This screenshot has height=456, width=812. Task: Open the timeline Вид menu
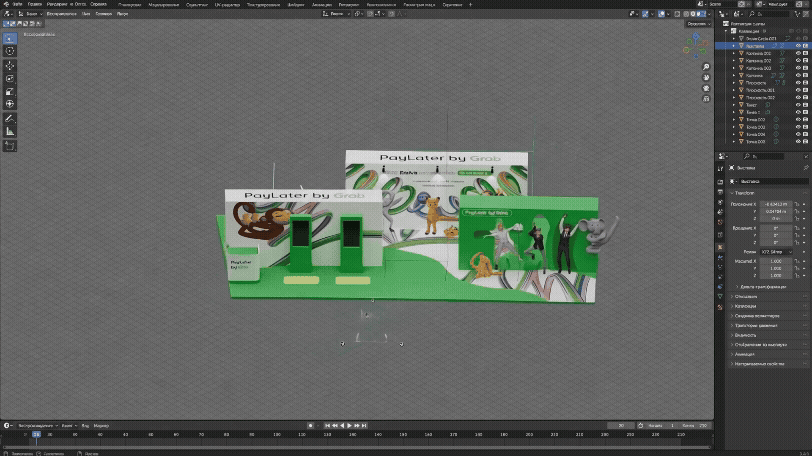[x=85, y=426]
